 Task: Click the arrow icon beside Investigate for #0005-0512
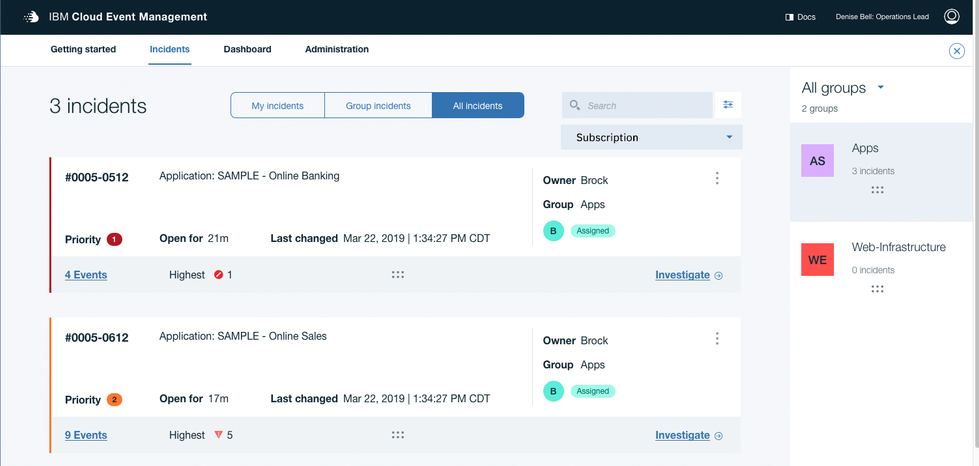(x=719, y=275)
